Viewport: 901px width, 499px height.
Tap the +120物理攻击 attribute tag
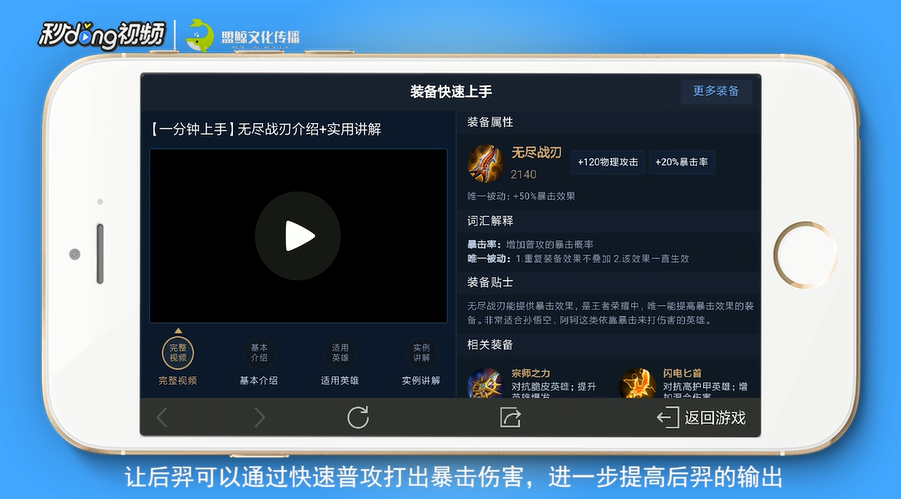608,162
